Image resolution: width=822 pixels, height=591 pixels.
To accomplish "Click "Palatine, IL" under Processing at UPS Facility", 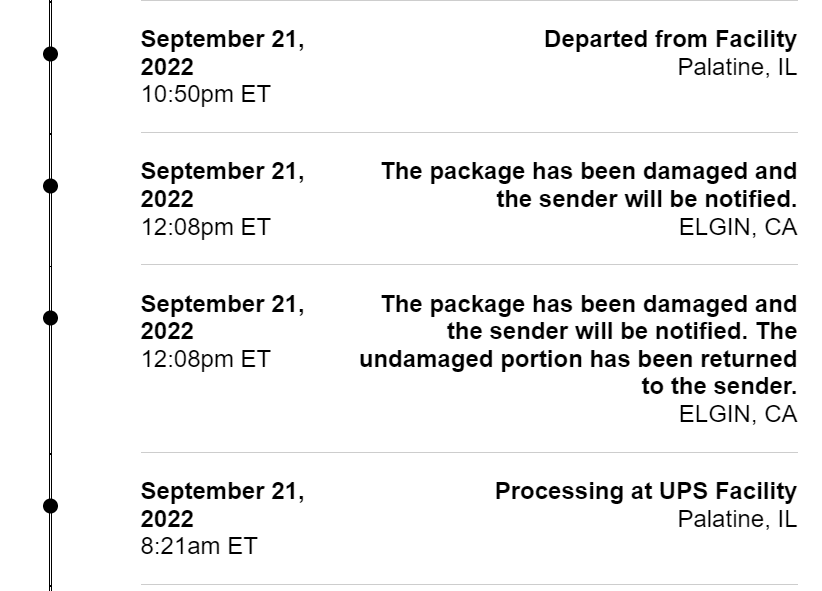I will tap(737, 520).
